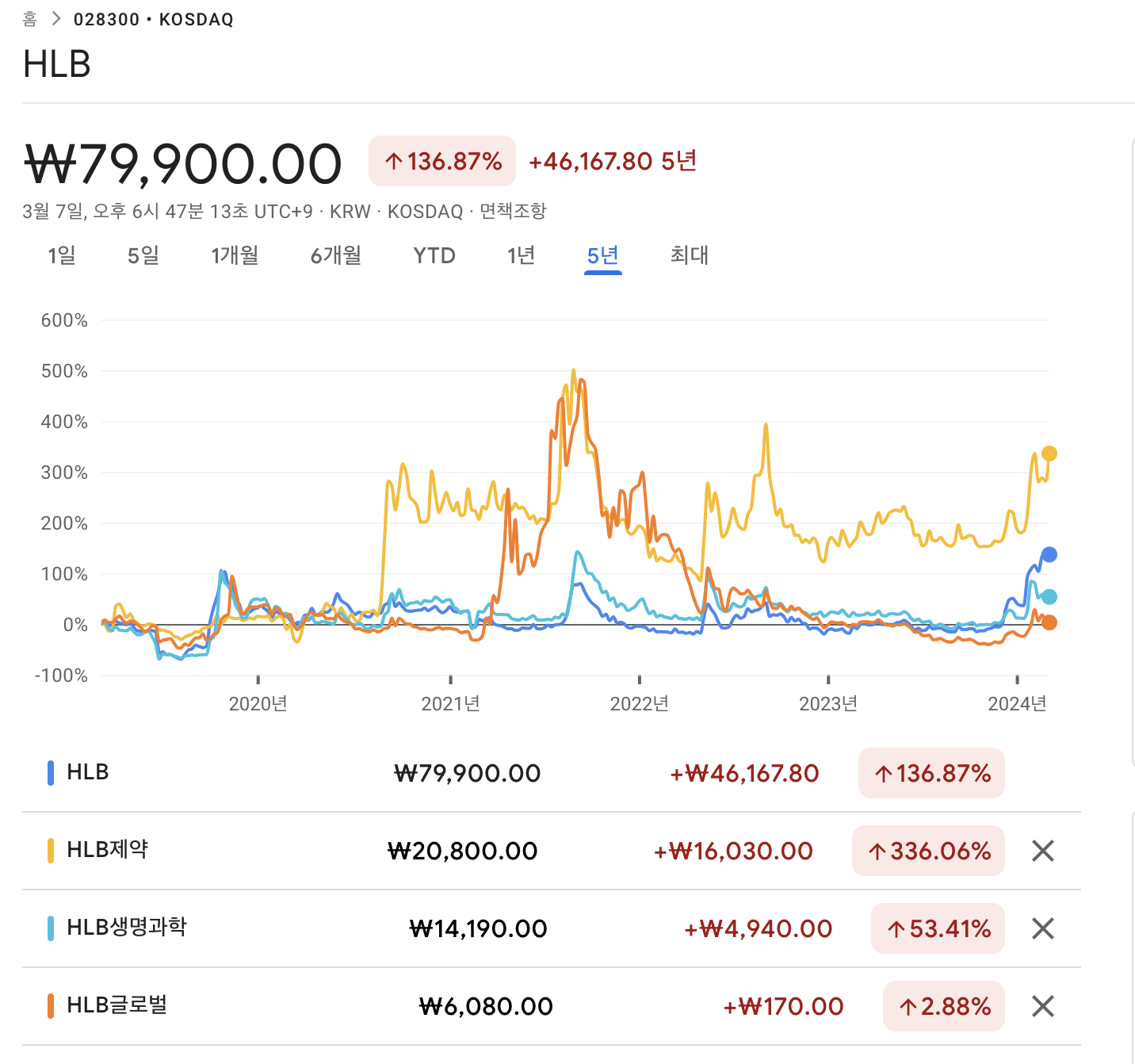Click the 136.87% badge in HLB row

(932, 773)
